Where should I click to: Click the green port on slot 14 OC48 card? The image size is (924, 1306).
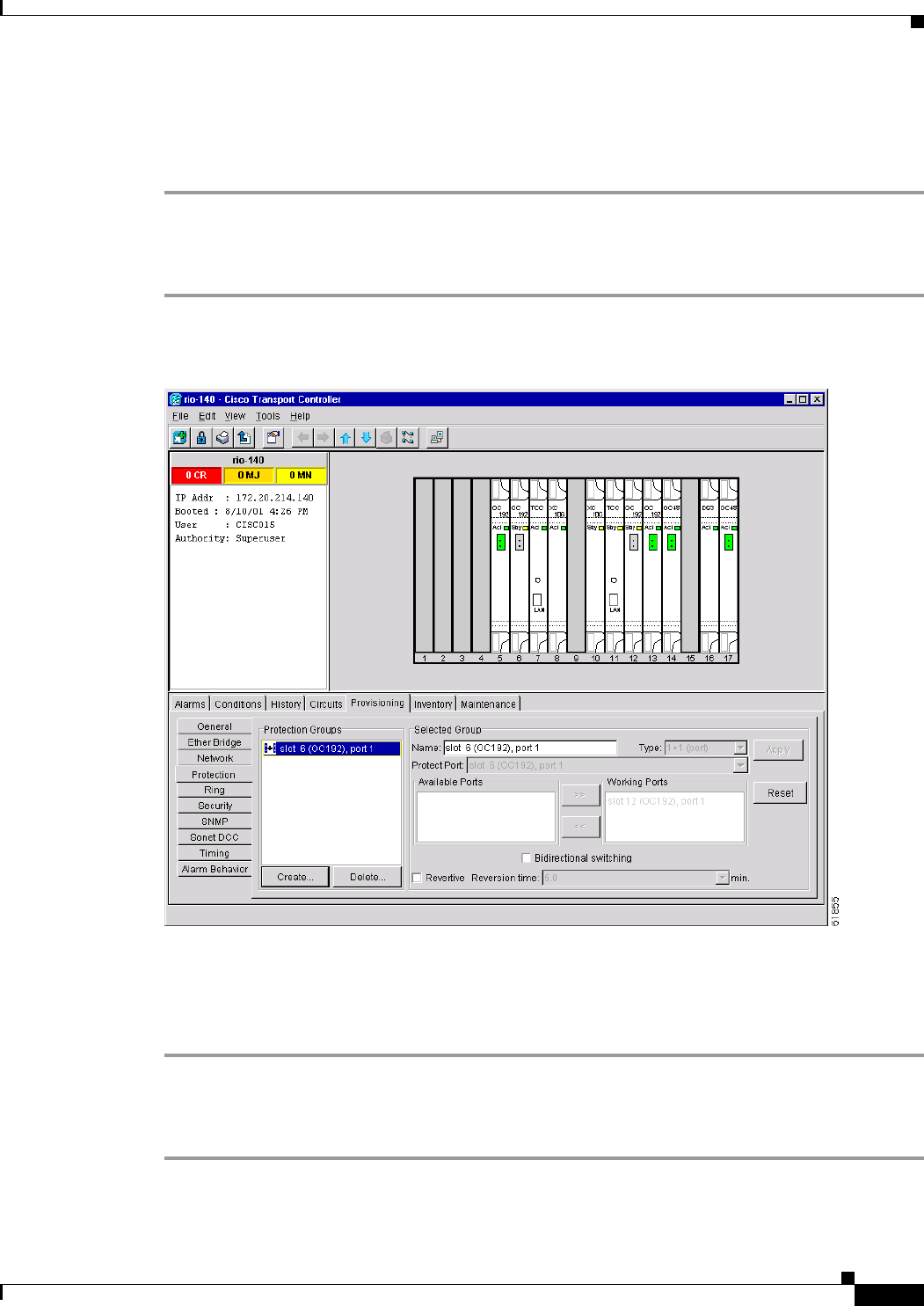tap(672, 542)
